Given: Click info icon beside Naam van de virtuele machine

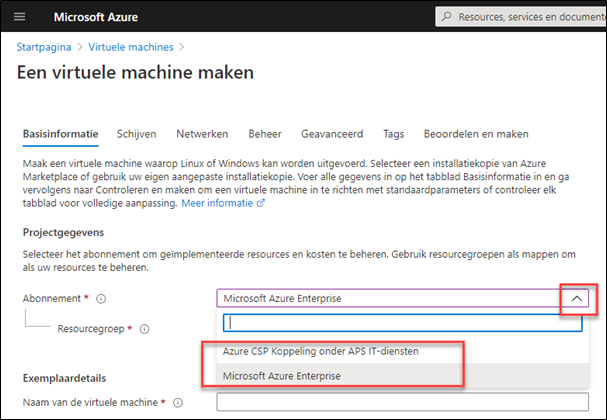Looking at the screenshot, I should [178, 403].
